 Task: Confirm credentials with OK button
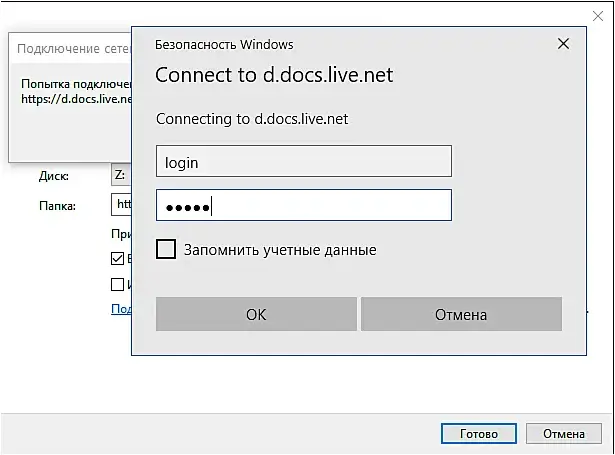point(256,314)
